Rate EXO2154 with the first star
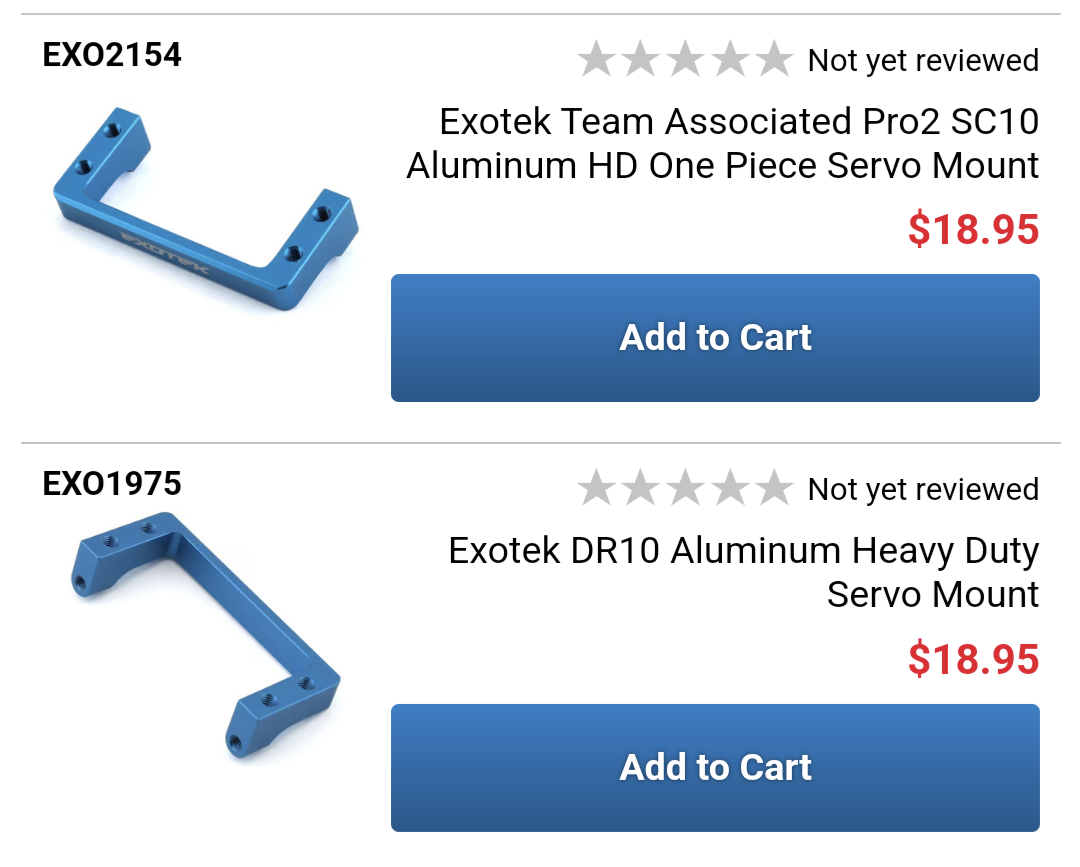The height and width of the screenshot is (867, 1080). coord(596,59)
